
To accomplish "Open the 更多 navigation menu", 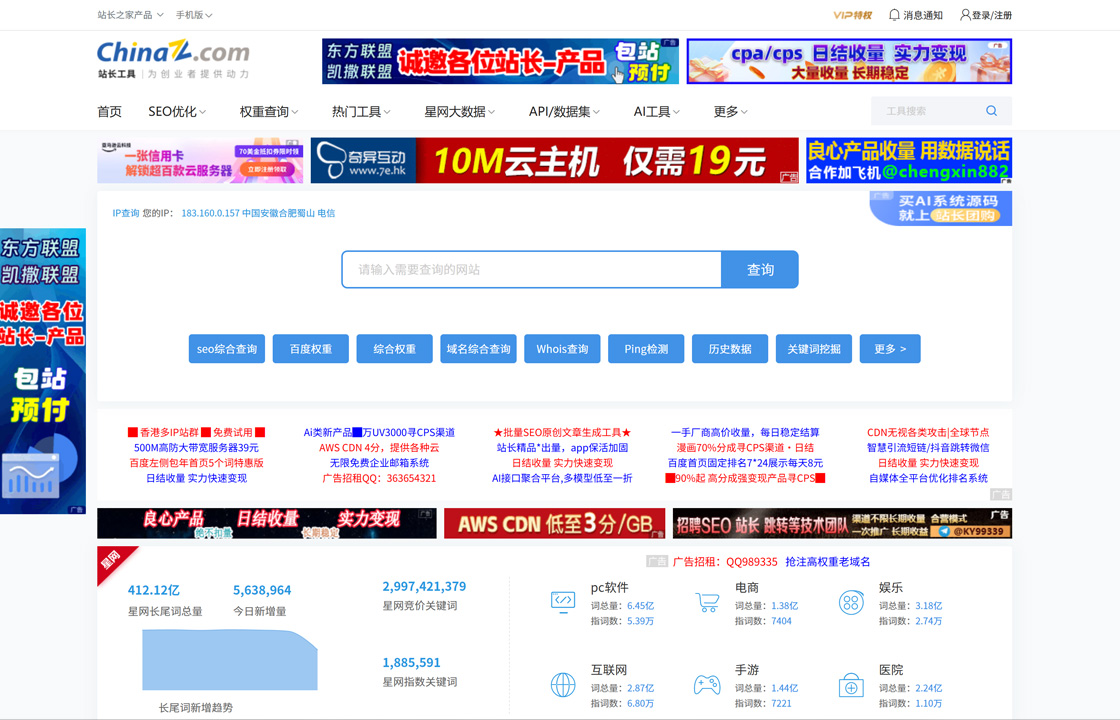I will [x=730, y=111].
